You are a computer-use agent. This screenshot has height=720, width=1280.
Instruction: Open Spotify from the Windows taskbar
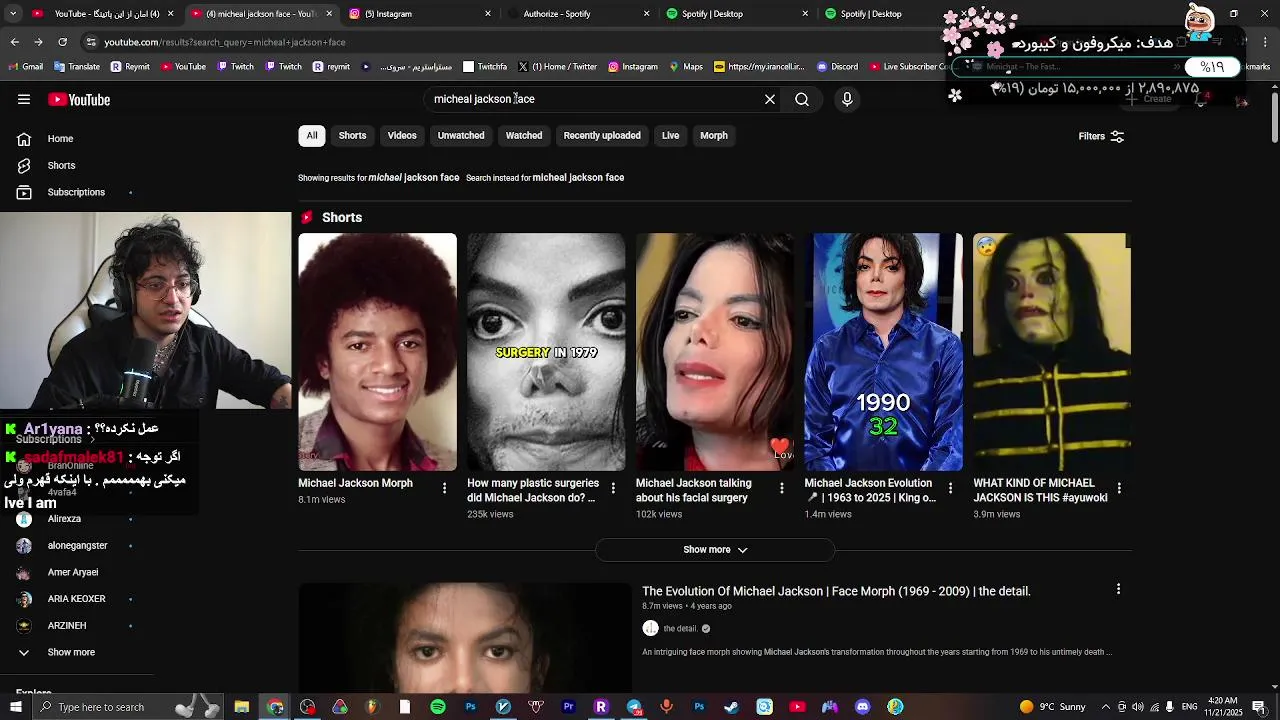click(438, 707)
